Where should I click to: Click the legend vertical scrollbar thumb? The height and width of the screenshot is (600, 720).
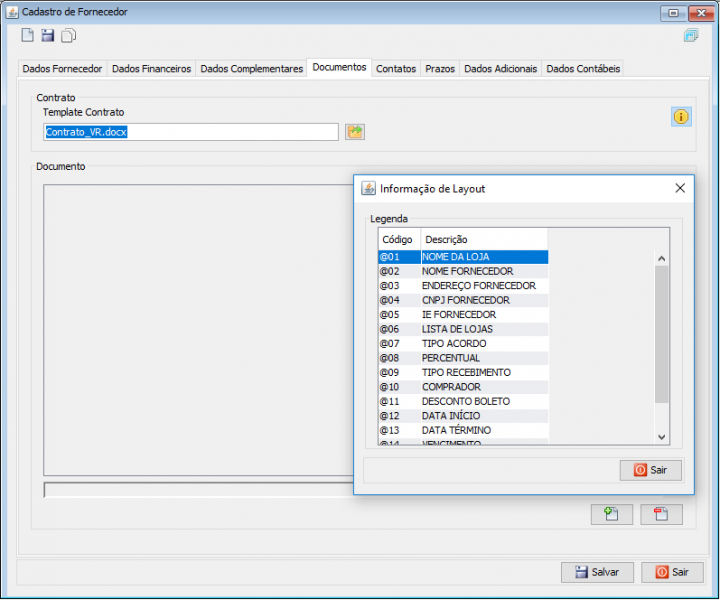(662, 334)
